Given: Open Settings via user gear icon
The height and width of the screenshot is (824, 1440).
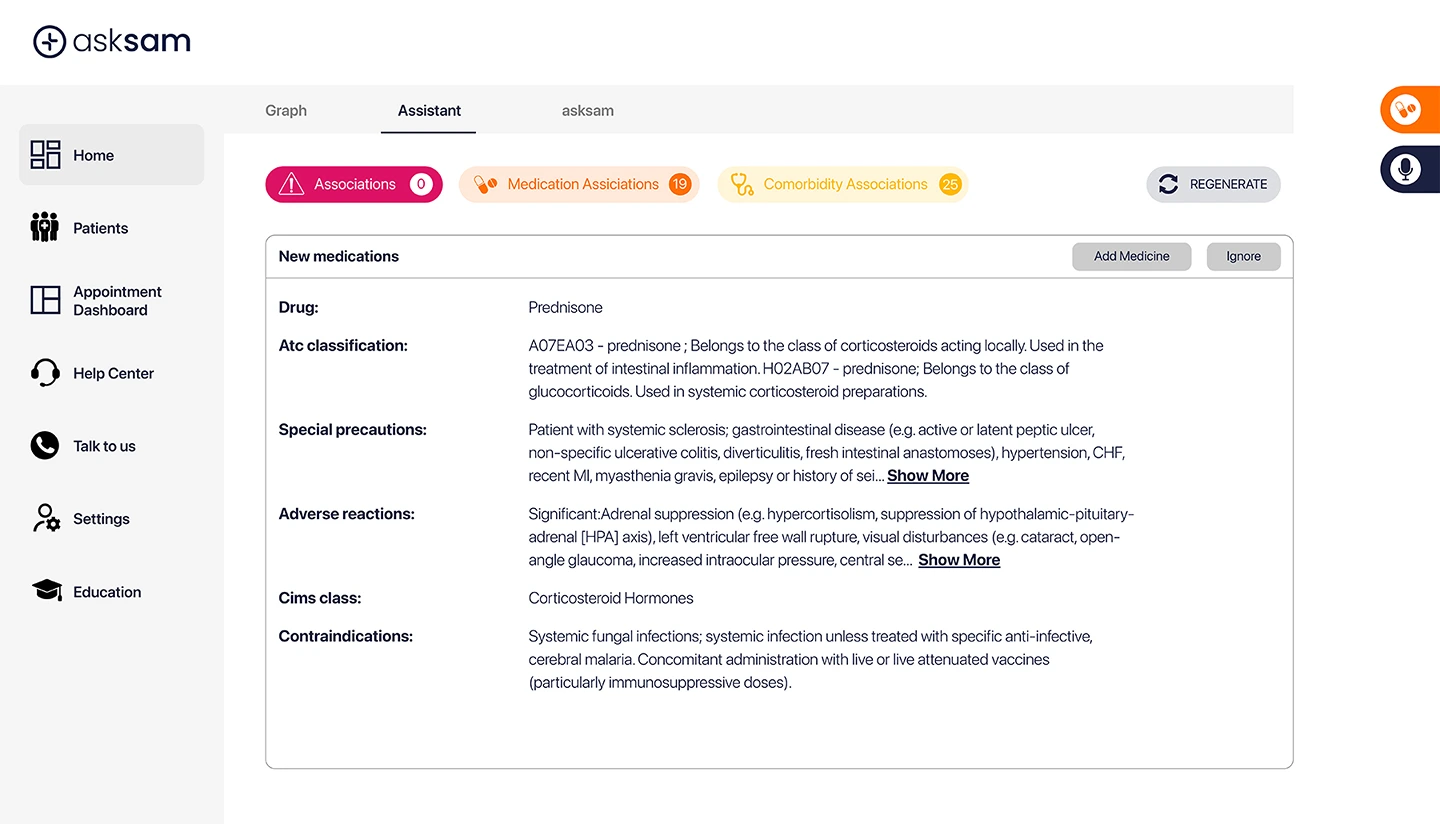Looking at the screenshot, I should click(x=46, y=519).
